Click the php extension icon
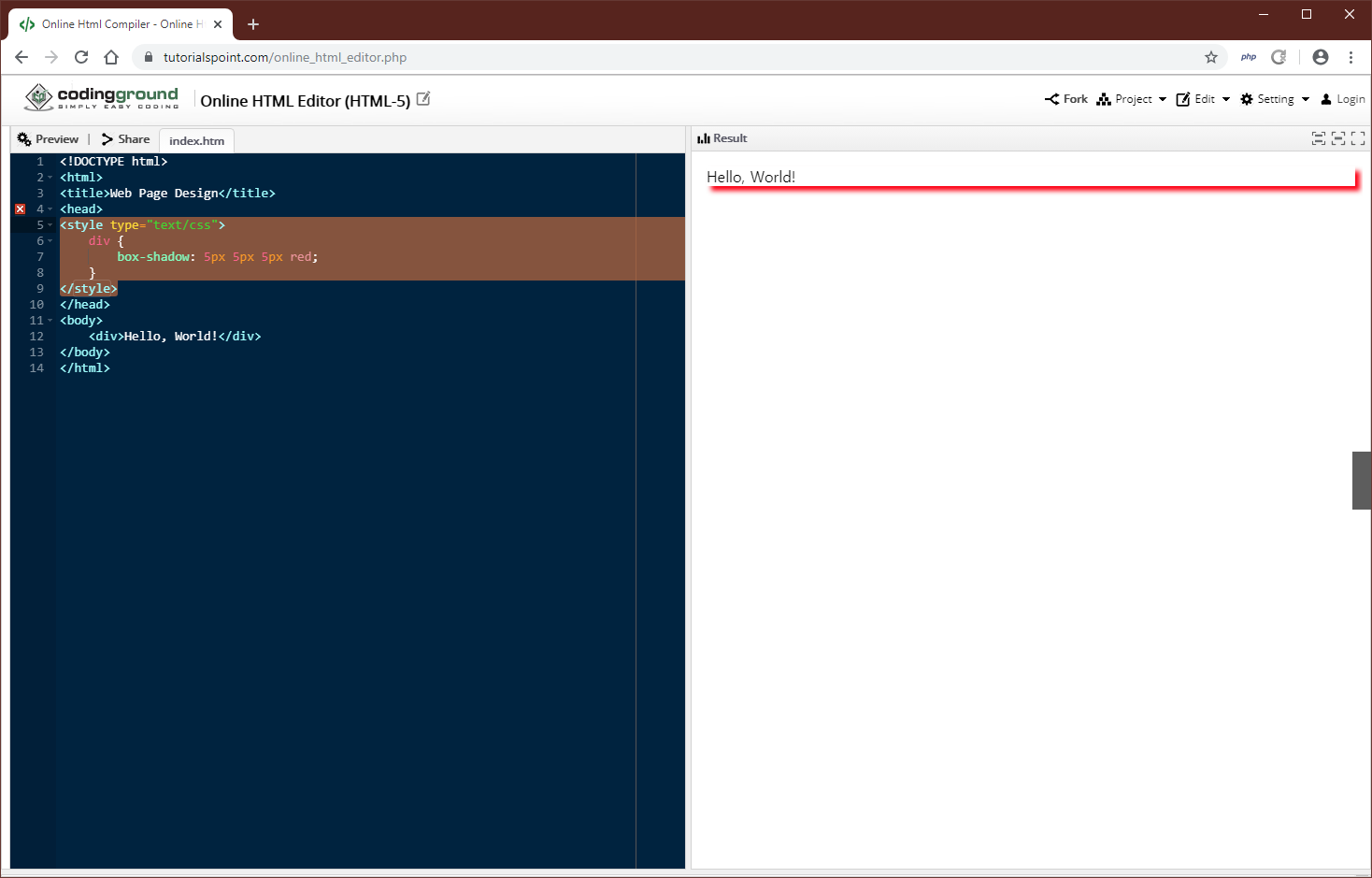Image resolution: width=1372 pixels, height=878 pixels. 1249,57
